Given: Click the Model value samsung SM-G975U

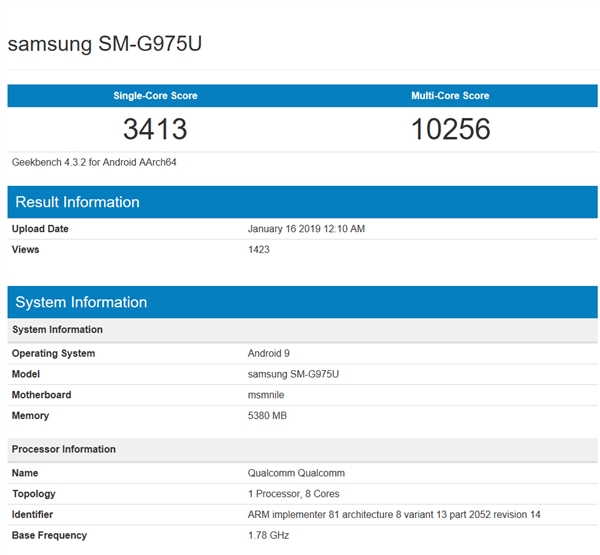Looking at the screenshot, I should [292, 374].
